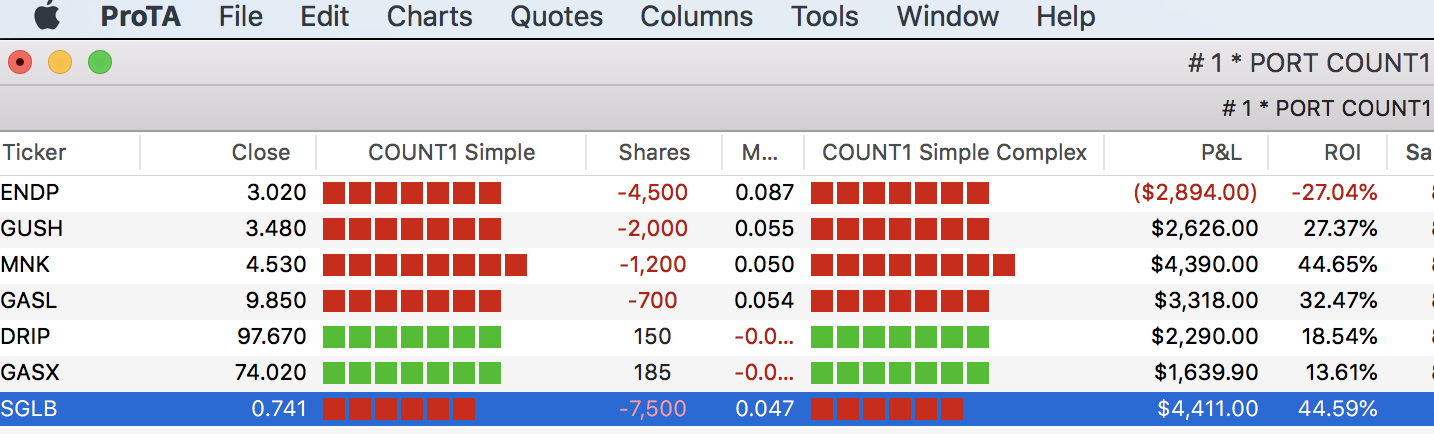Viewport: 1434px width, 434px height.
Task: Click GASL shares value -700
Action: [652, 300]
